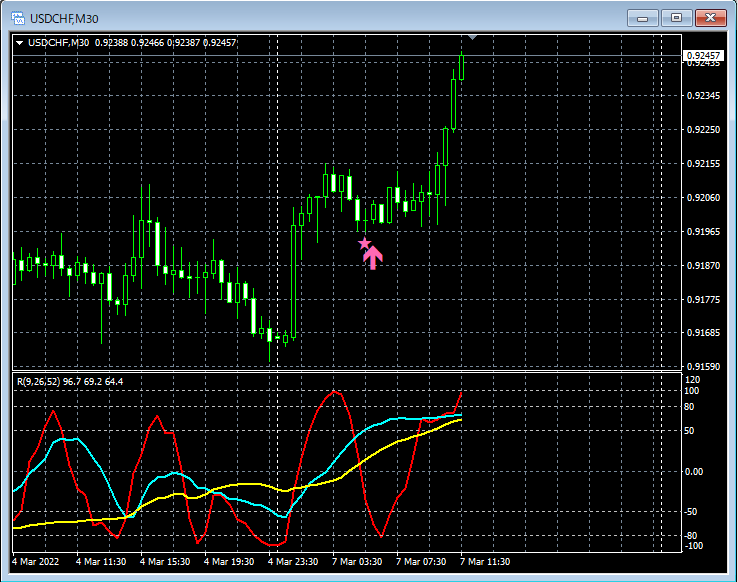Minimize the USDCHF,M30 chart window
This screenshot has width=738, height=582.
[642, 18]
